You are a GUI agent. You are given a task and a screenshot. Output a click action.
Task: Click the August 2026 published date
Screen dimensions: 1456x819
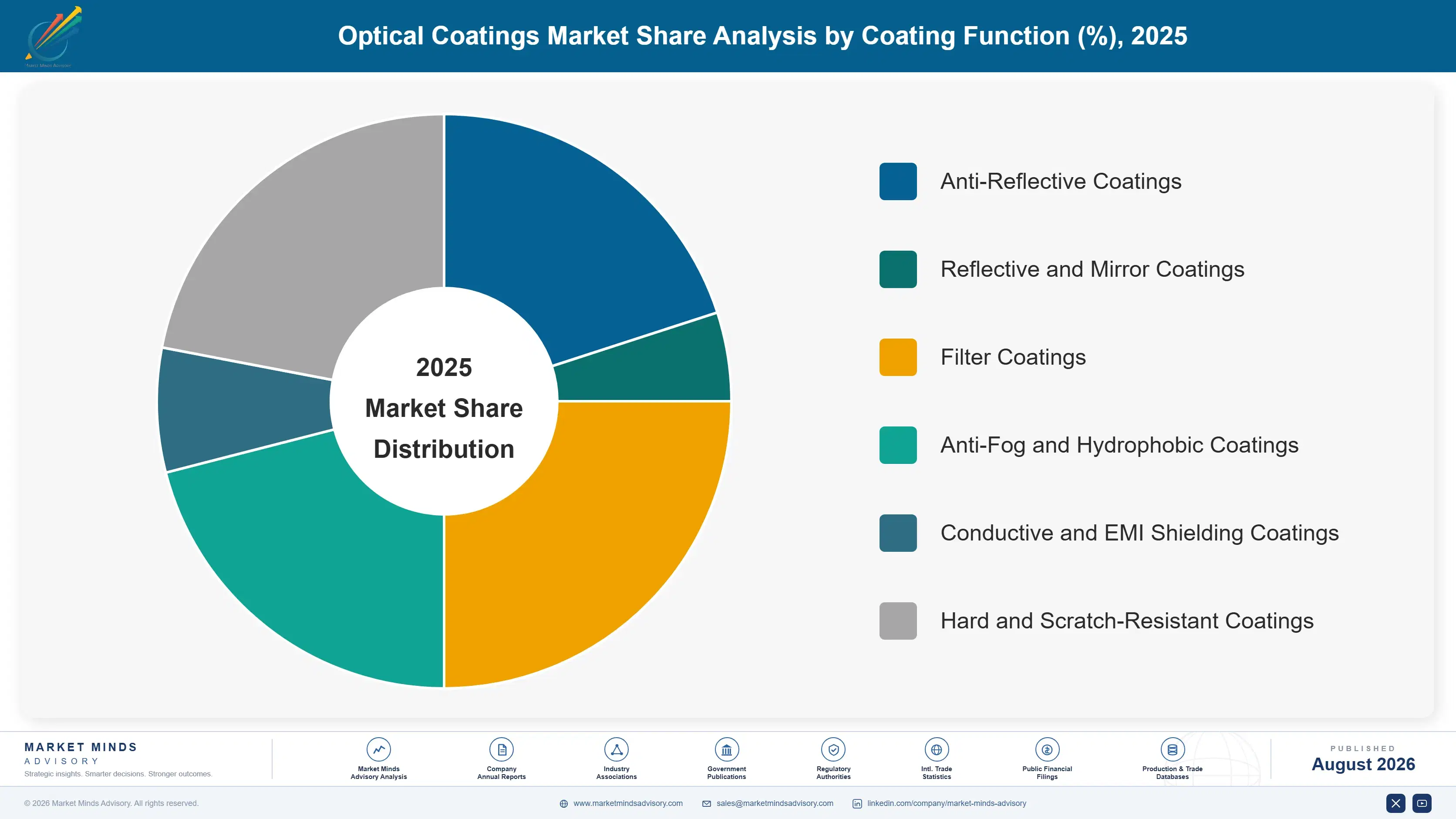pyautogui.click(x=1363, y=764)
